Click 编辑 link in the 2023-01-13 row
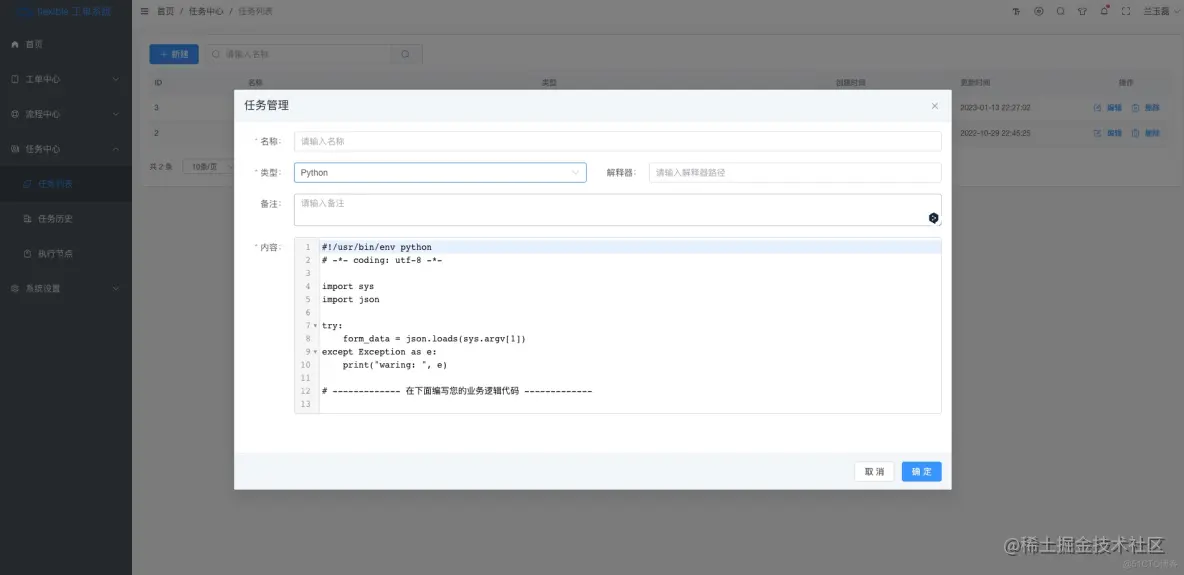The image size is (1184, 575). [x=1114, y=108]
